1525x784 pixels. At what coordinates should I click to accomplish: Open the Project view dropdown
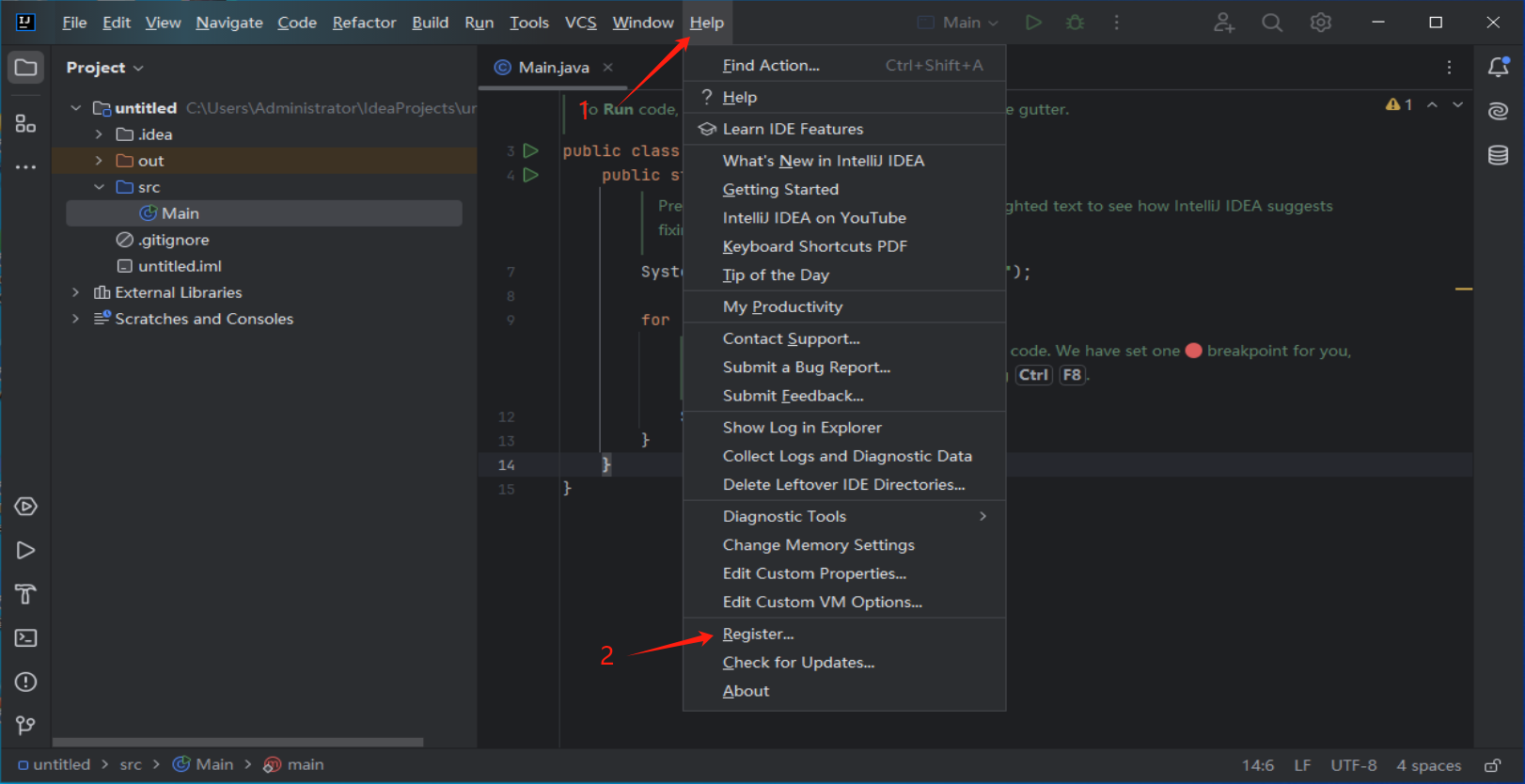[104, 68]
